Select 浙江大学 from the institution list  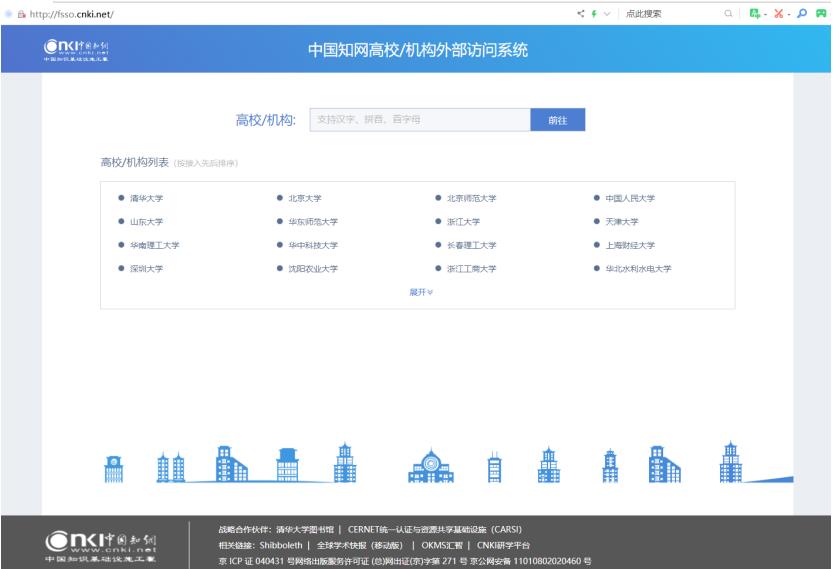click(463, 222)
